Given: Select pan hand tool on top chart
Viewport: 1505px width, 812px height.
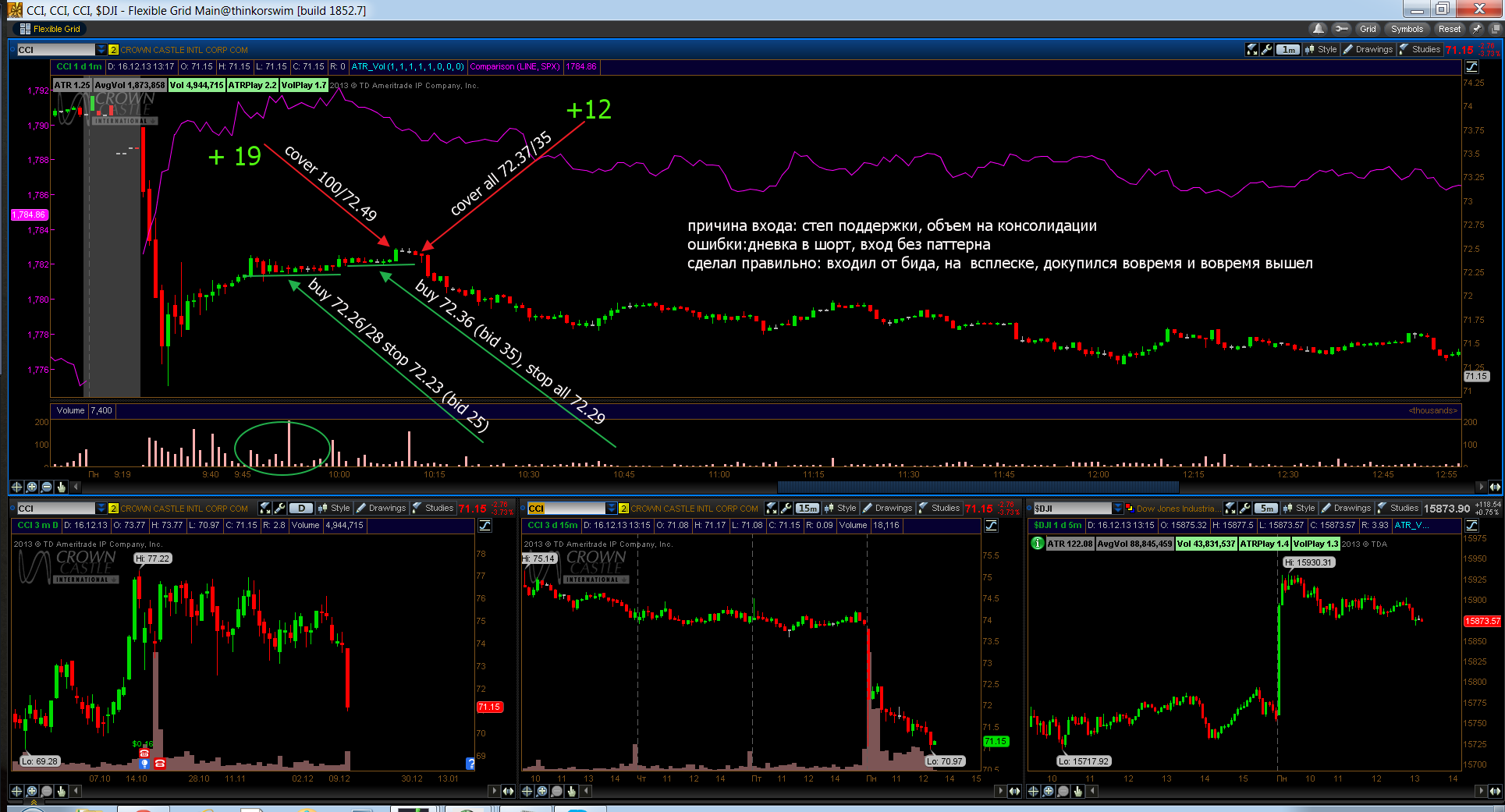Looking at the screenshot, I should pos(62,487).
